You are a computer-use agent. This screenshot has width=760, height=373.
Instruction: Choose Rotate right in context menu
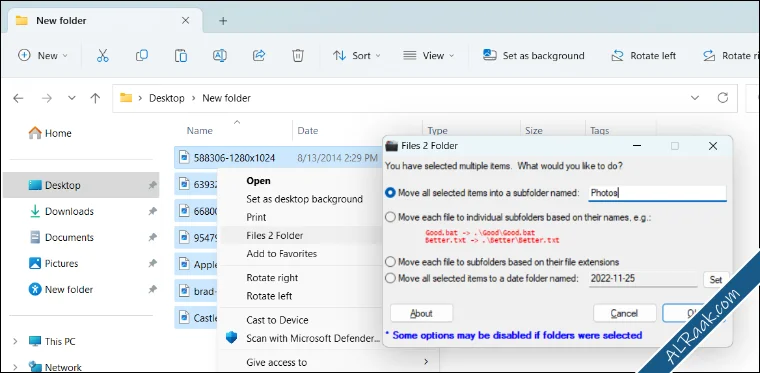272,278
